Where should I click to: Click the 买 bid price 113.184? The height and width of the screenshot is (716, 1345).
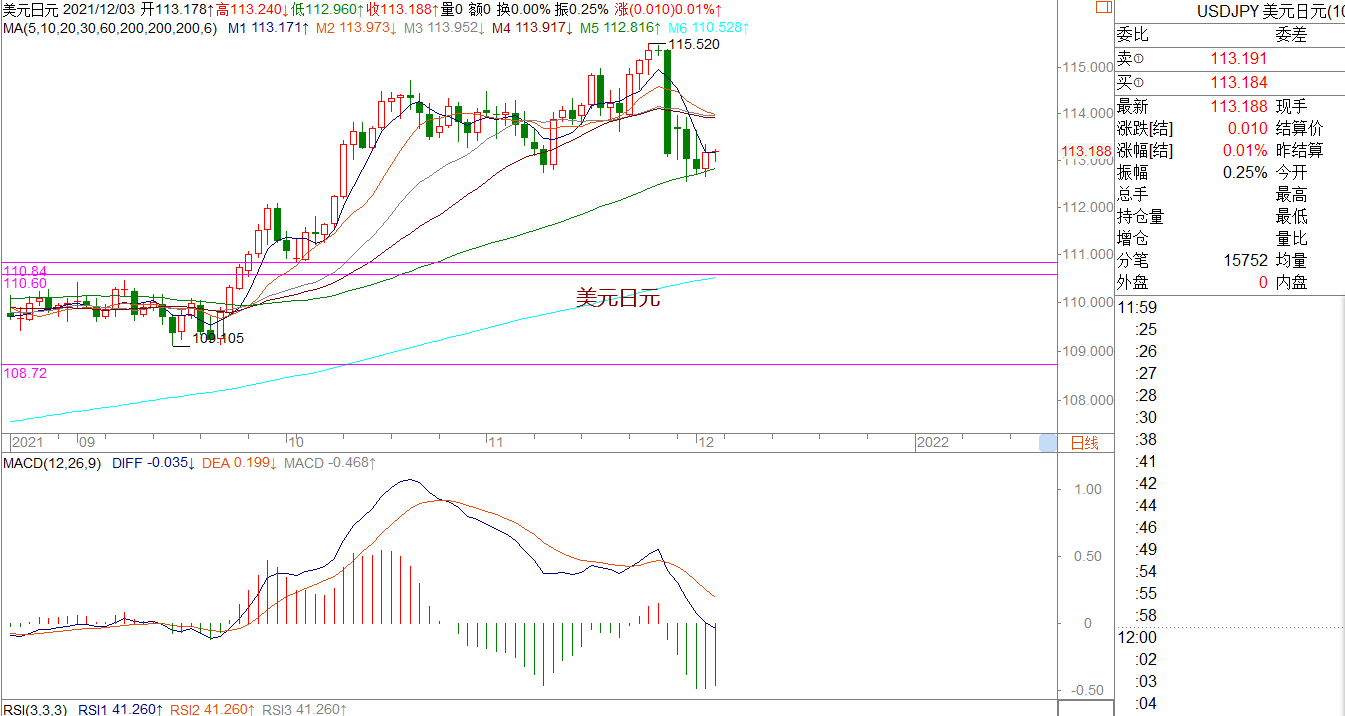pos(1238,82)
